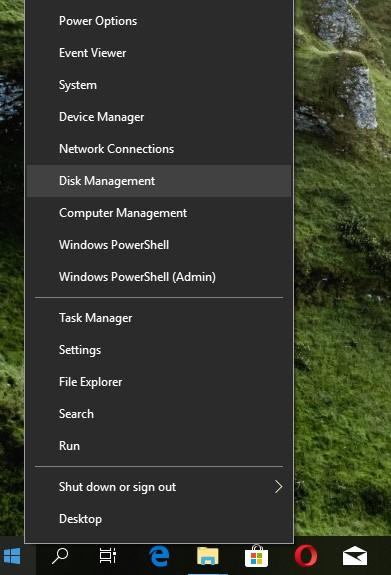Screen dimensions: 391x575
Task: Launch Microsoft Edge from the taskbar
Action: tap(160, 556)
